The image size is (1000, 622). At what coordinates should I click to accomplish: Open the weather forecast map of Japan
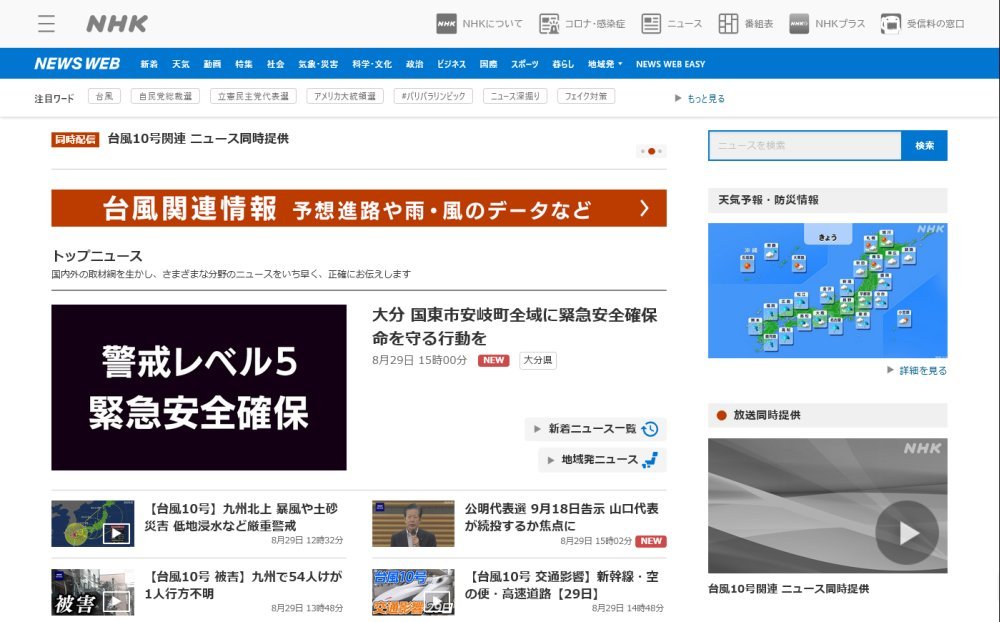(x=828, y=290)
